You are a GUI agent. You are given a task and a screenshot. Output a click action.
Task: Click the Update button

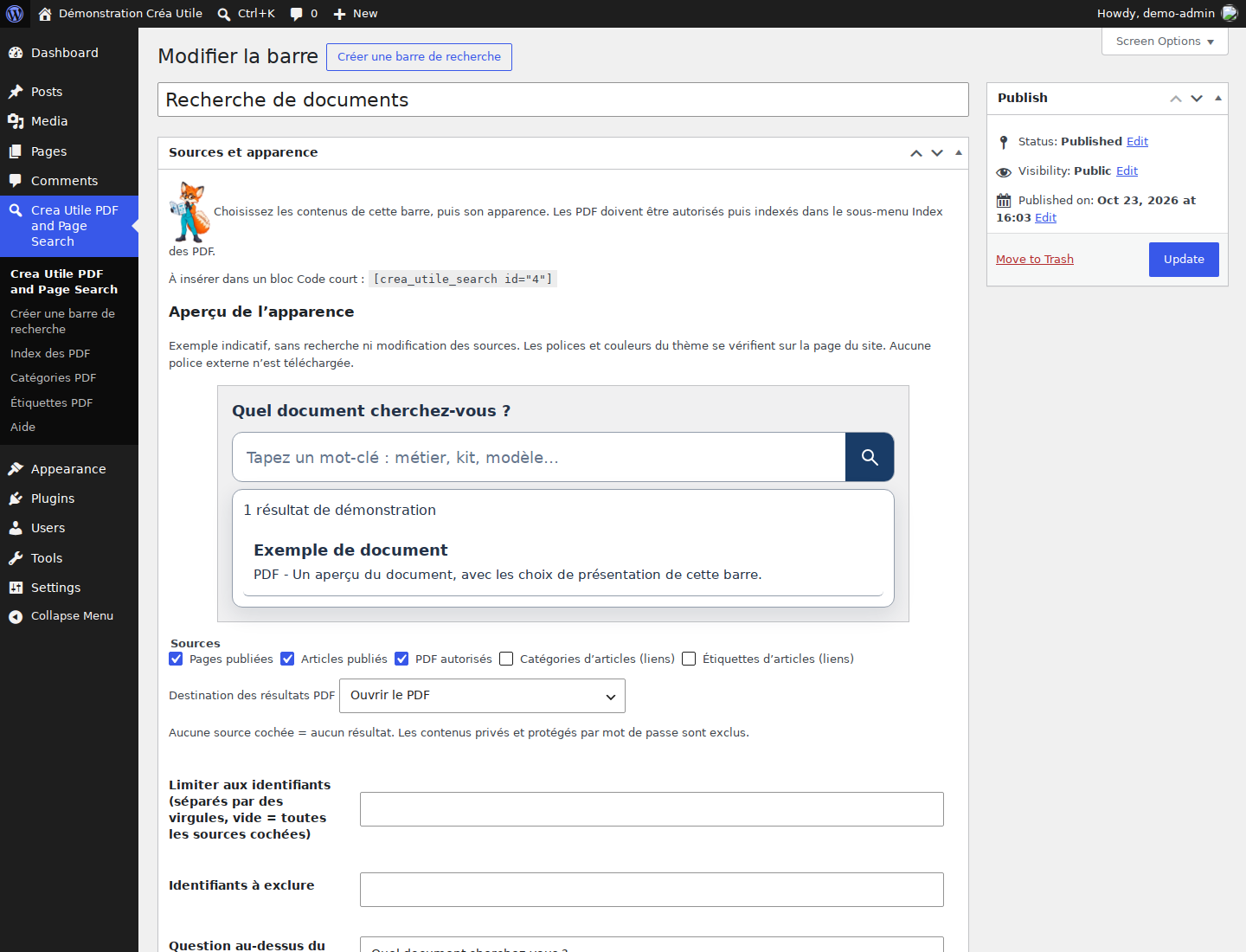1184,260
